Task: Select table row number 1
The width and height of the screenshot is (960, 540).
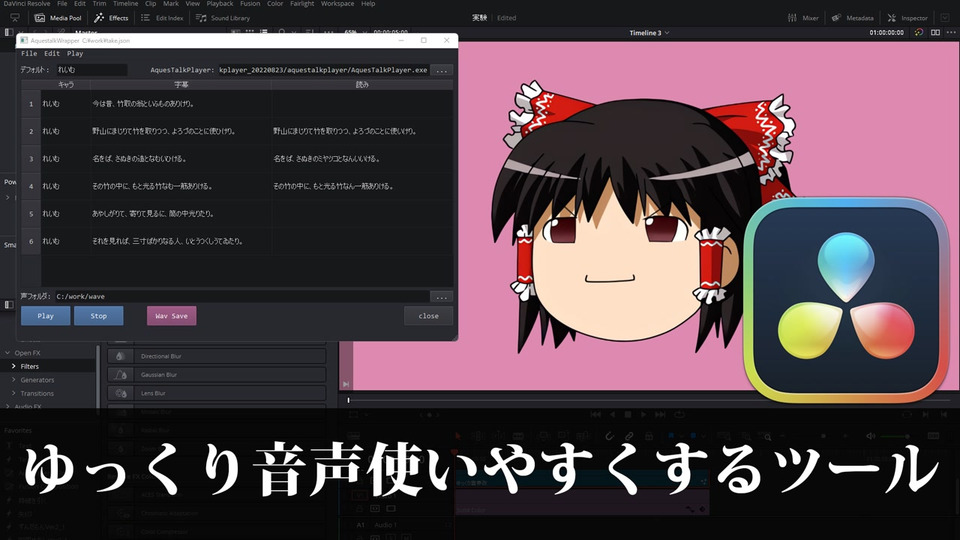Action: coord(31,104)
